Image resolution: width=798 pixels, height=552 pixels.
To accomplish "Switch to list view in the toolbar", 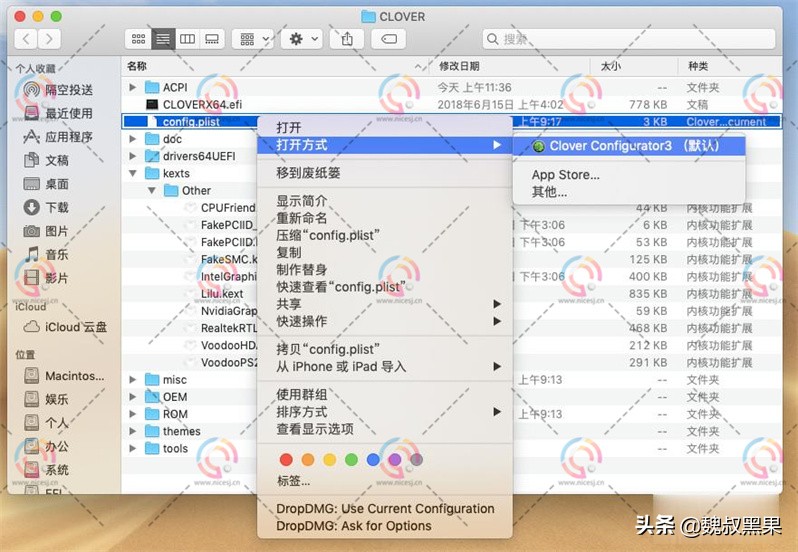I will 163,39.
